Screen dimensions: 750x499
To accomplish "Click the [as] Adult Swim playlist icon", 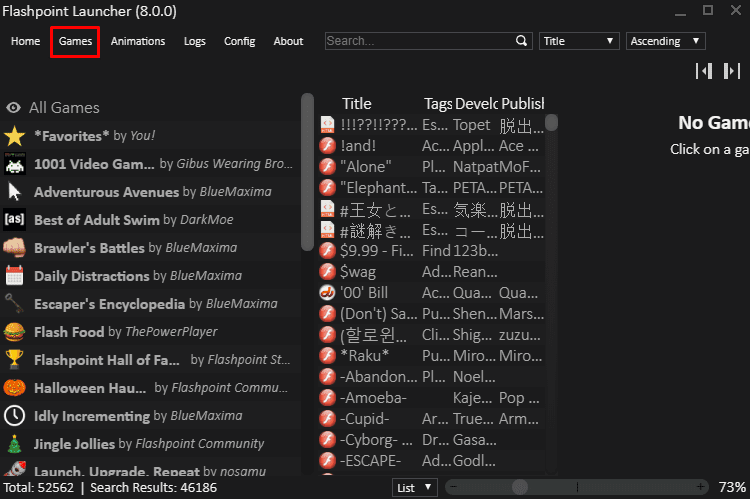I will [14, 220].
